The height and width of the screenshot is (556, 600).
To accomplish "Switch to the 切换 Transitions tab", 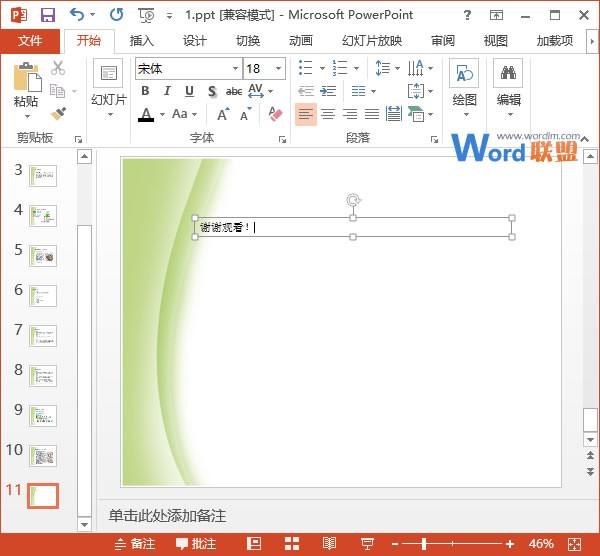I will pos(248,41).
